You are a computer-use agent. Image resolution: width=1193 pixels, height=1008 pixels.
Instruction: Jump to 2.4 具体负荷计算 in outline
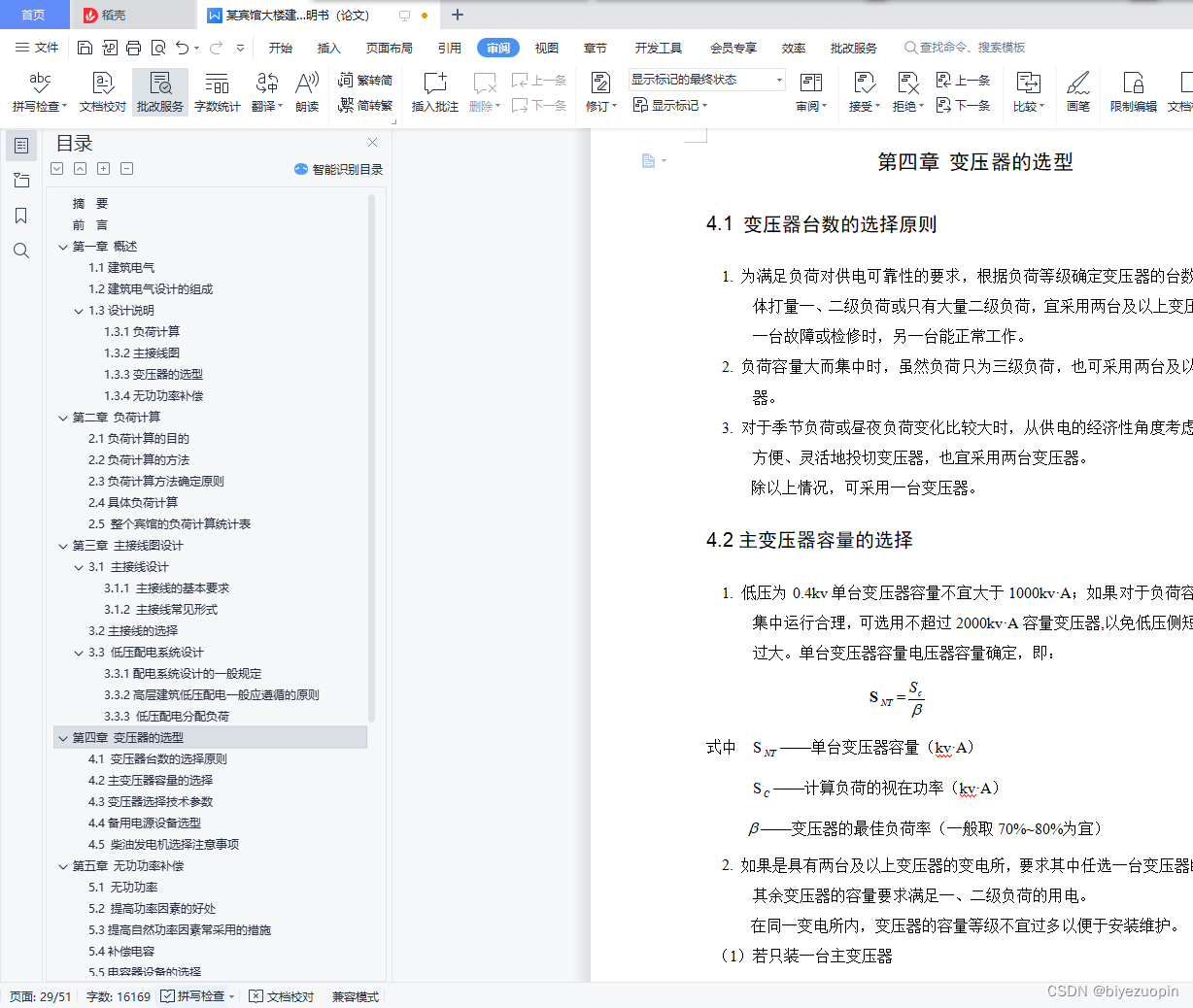[133, 503]
